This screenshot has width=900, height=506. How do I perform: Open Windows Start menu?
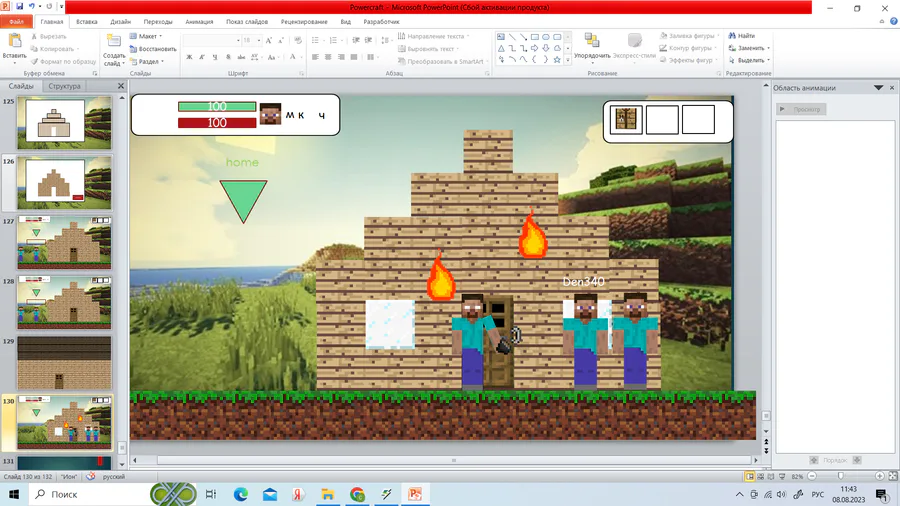[14, 494]
